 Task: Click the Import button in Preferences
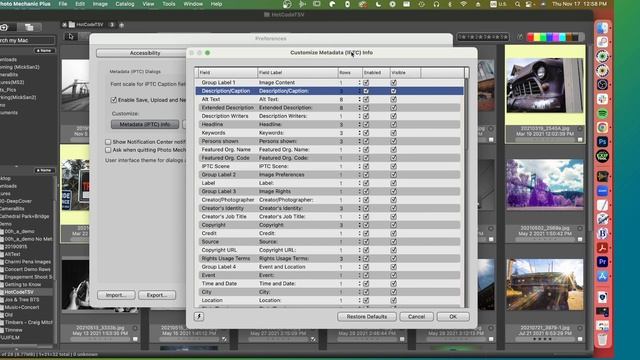pyautogui.click(x=116, y=295)
